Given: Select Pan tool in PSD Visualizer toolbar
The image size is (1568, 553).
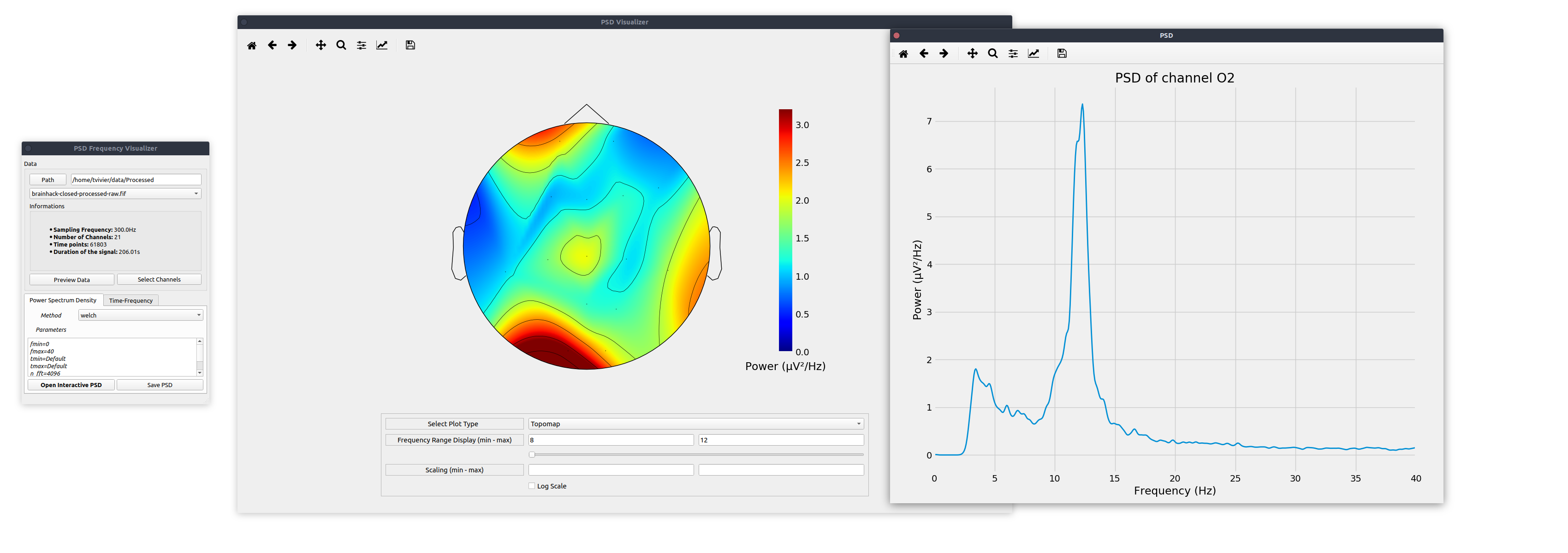Looking at the screenshot, I should tap(320, 46).
